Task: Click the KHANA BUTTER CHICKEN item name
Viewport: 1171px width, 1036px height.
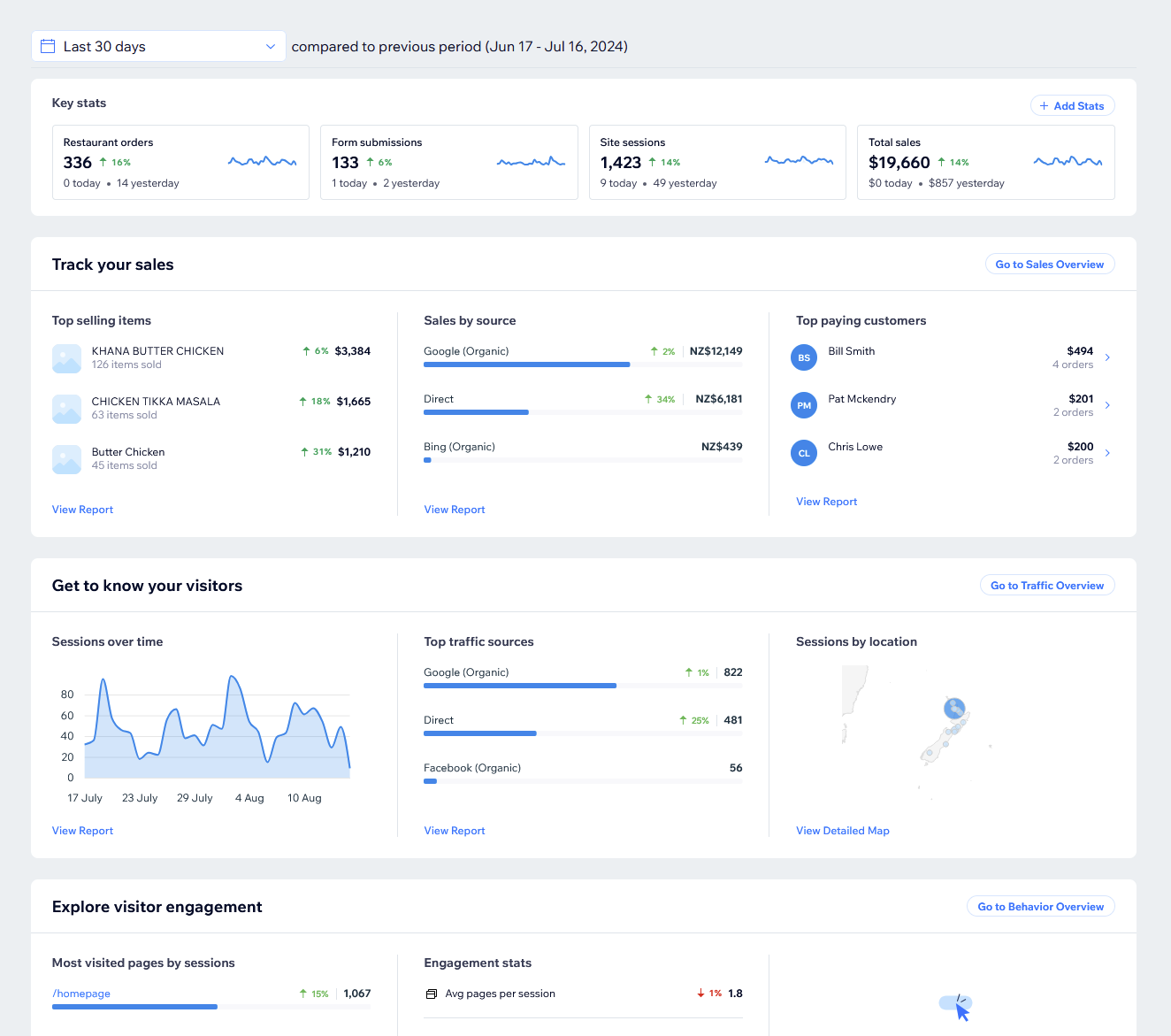Action: coord(157,351)
